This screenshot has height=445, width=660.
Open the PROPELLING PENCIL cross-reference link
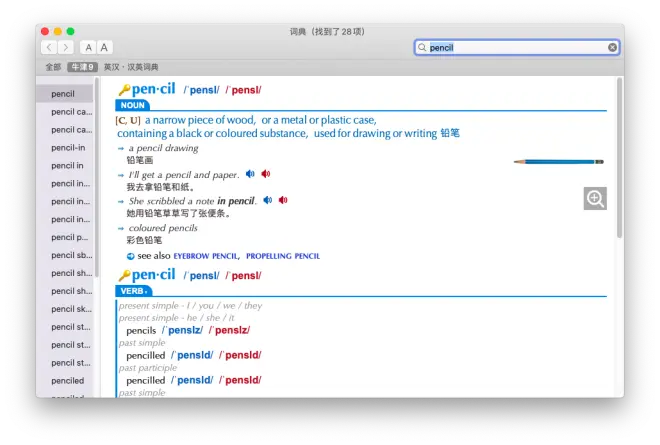283,256
